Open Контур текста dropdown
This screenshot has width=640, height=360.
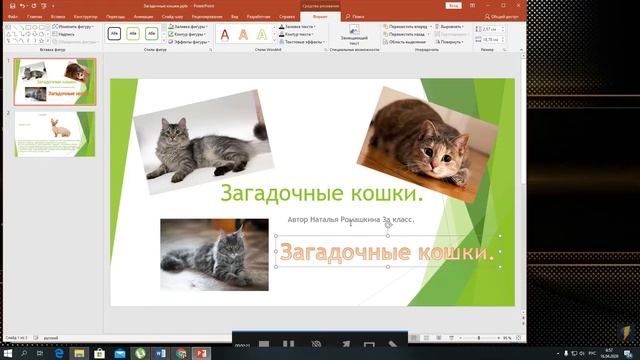click(296, 34)
